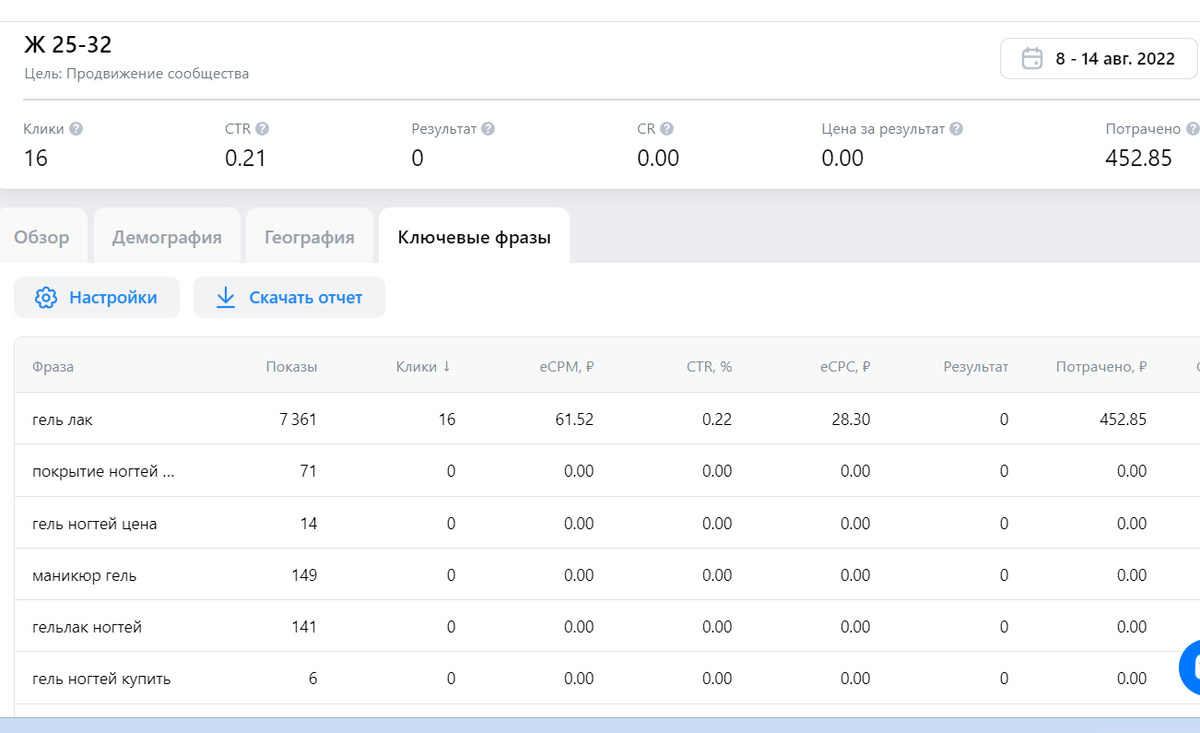Sort by Показы column header
This screenshot has width=1200, height=733.
click(291, 367)
